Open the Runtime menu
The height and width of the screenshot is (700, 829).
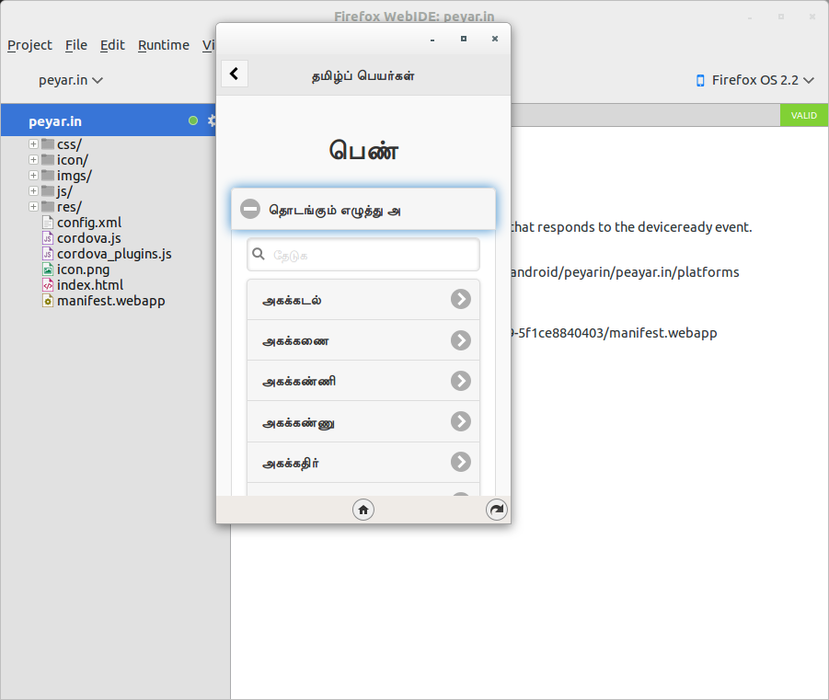coord(163,45)
